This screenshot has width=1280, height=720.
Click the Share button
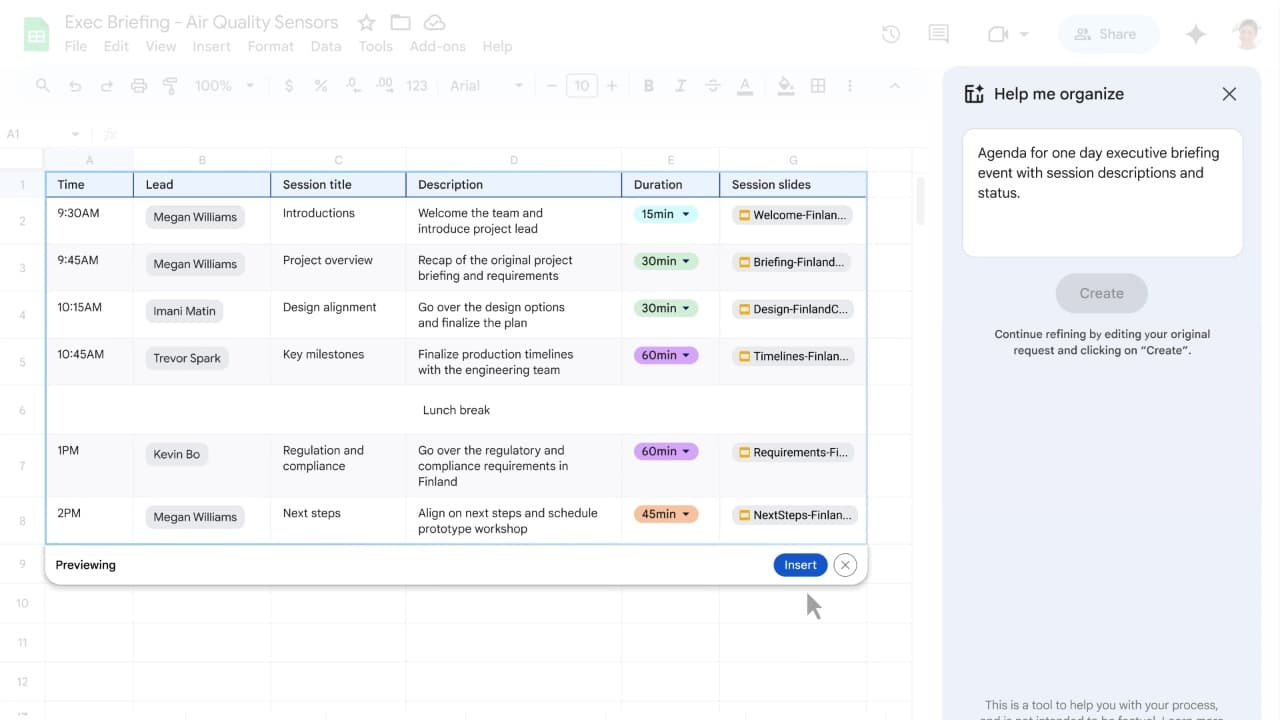pyautogui.click(x=1106, y=34)
